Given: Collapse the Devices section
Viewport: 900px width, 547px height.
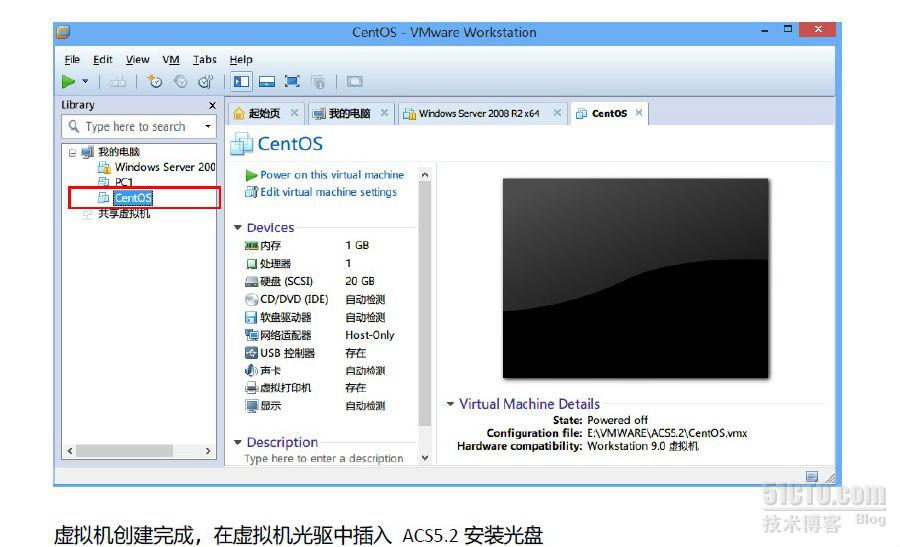Looking at the screenshot, I should (238, 227).
